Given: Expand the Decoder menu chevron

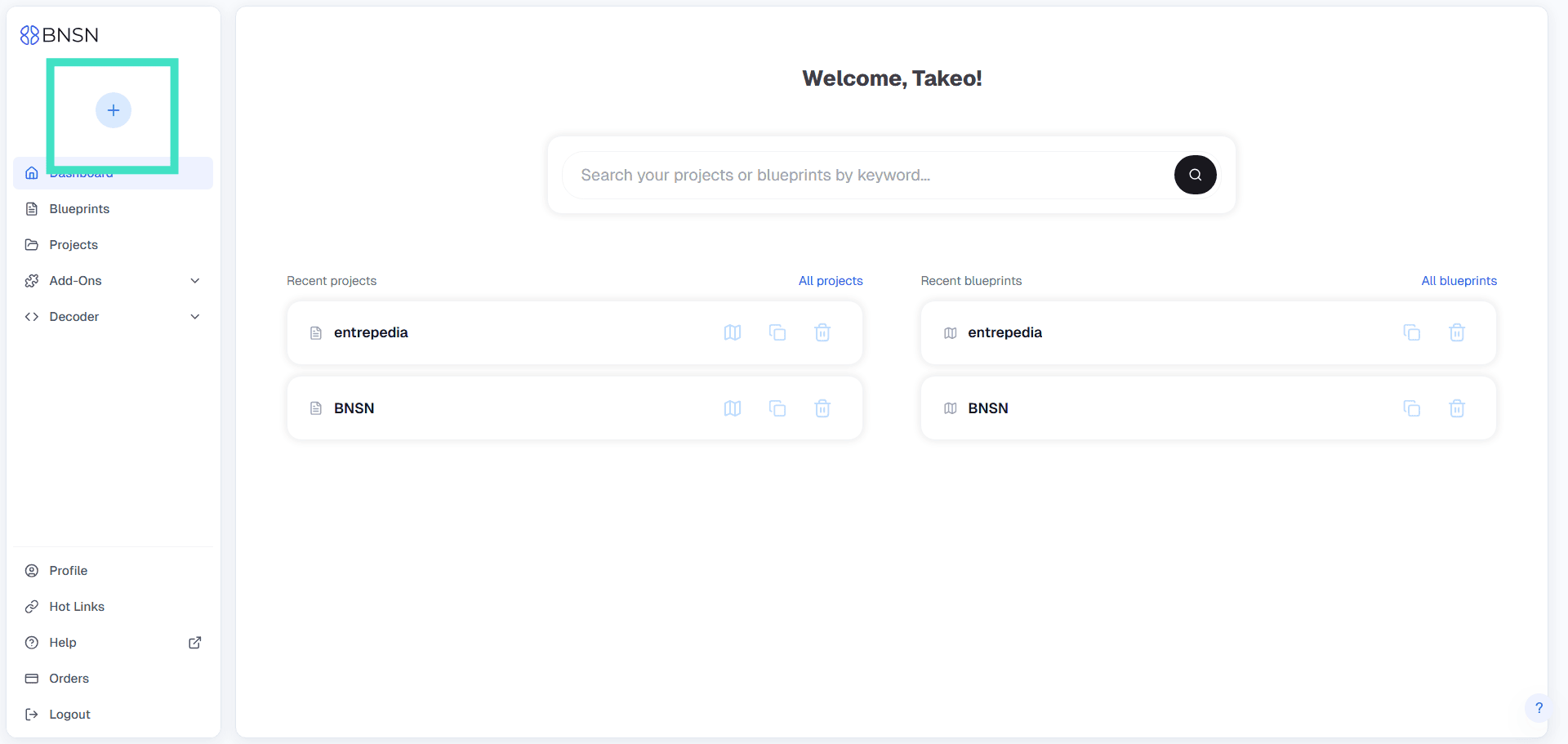Looking at the screenshot, I should point(195,317).
